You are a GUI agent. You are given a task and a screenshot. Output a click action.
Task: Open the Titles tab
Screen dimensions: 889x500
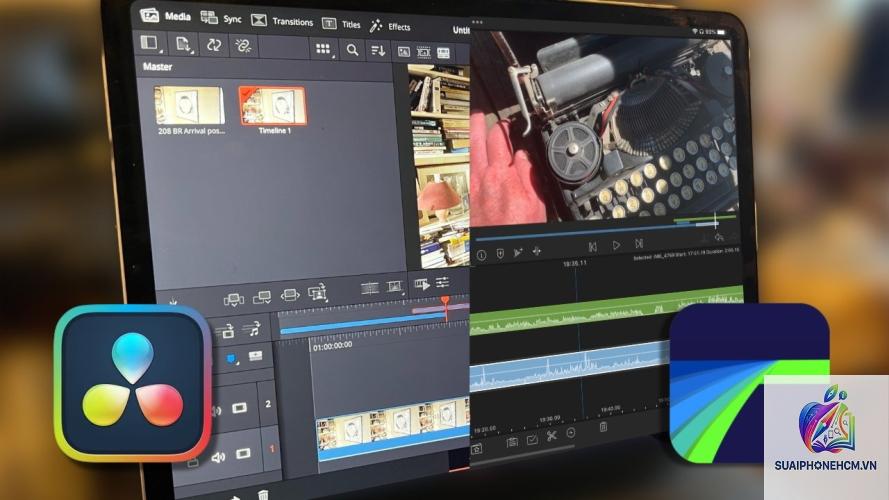pos(341,24)
